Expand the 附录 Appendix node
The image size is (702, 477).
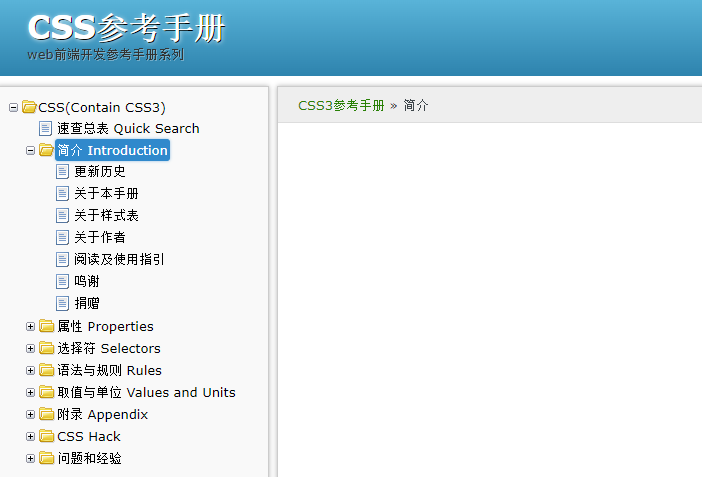[30, 415]
